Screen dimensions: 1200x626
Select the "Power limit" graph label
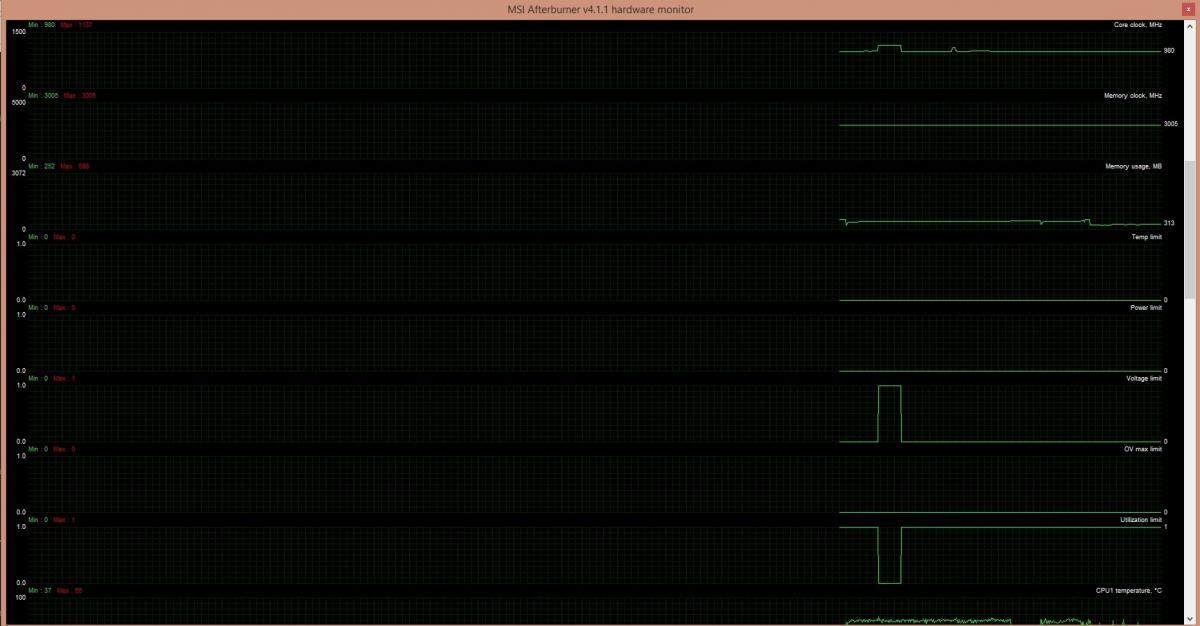(x=1146, y=308)
